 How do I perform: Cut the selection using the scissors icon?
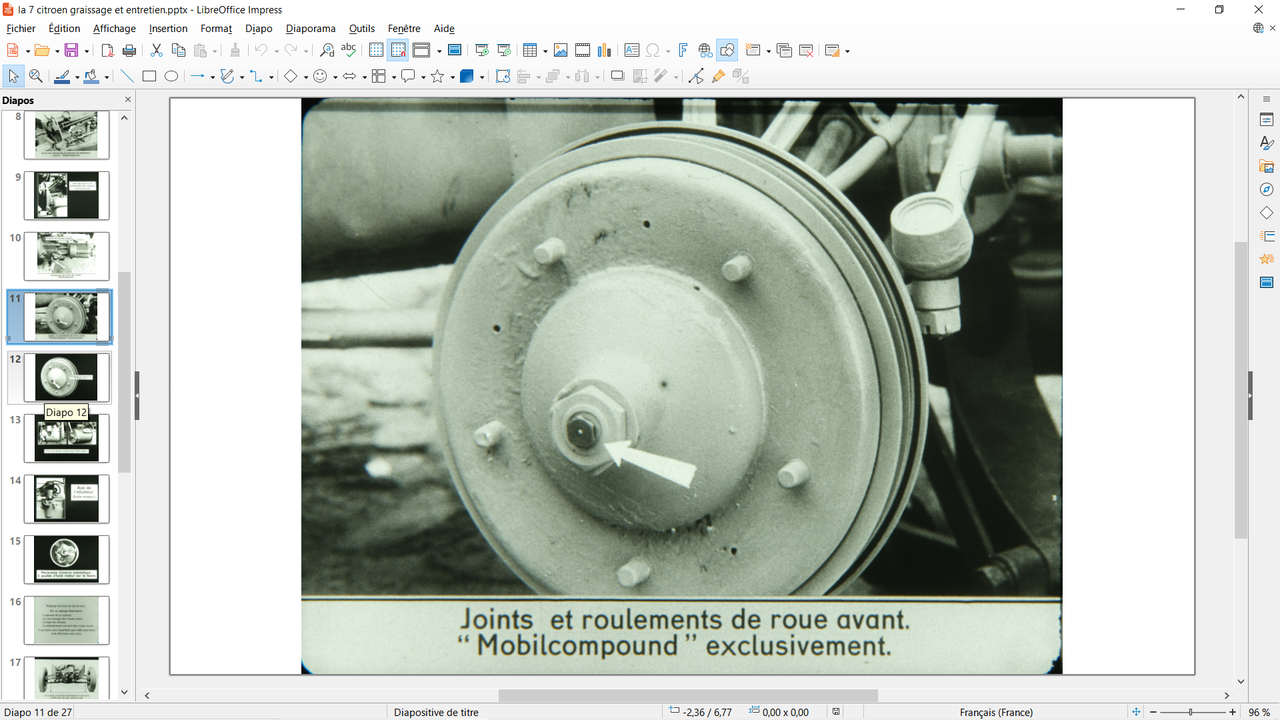[156, 50]
